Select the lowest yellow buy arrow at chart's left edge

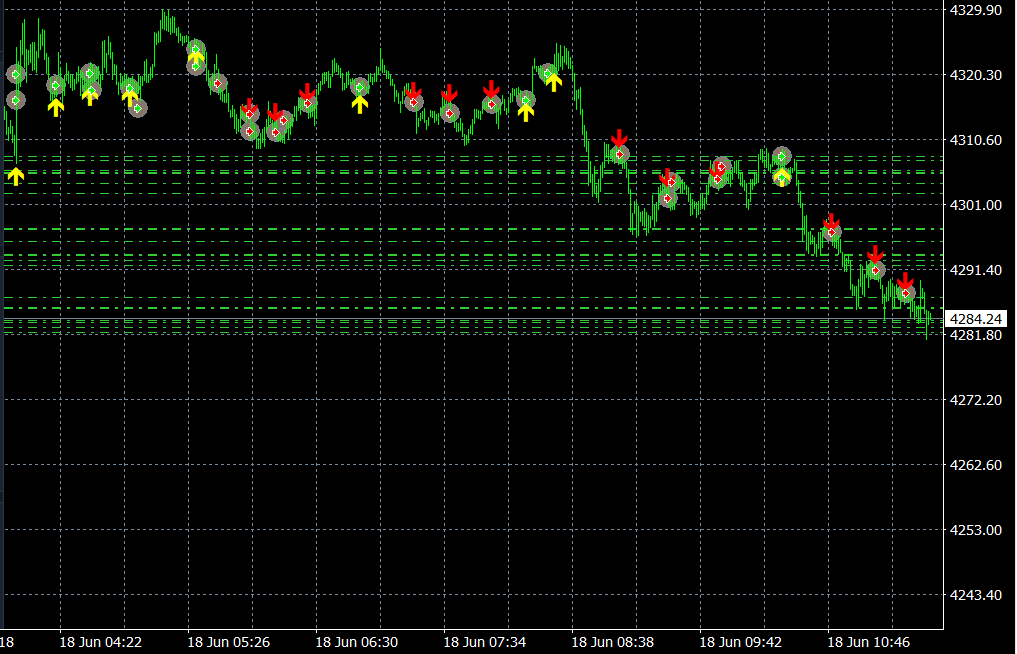point(16,175)
